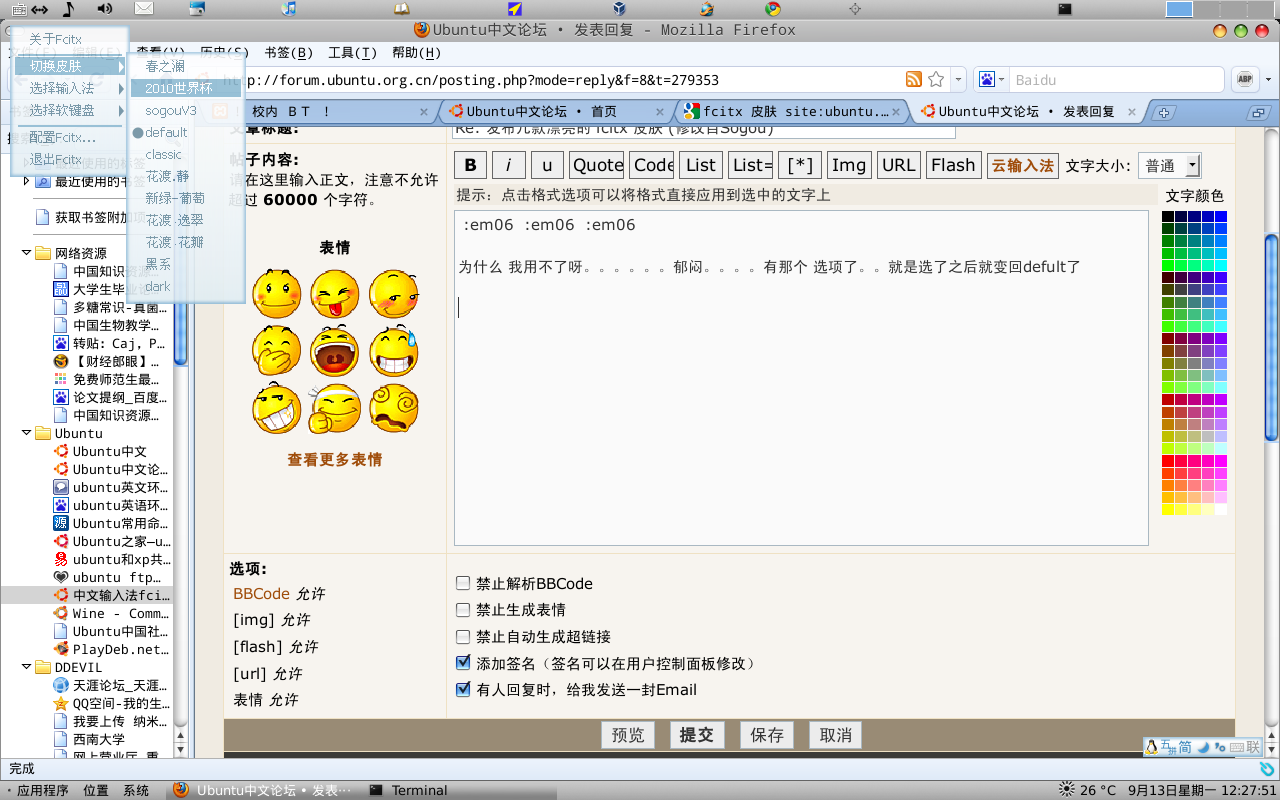Image resolution: width=1280 pixels, height=800 pixels.
Task: Click the B bold format button
Action: [470, 165]
